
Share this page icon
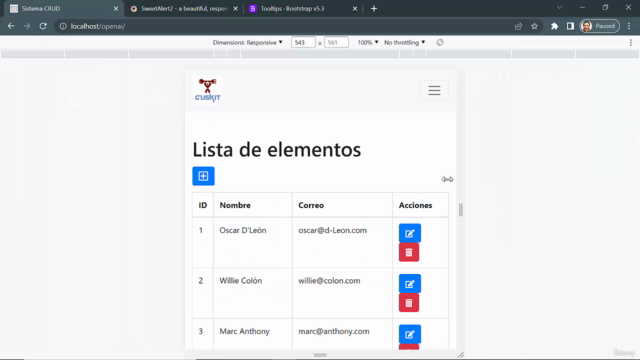(x=518, y=26)
